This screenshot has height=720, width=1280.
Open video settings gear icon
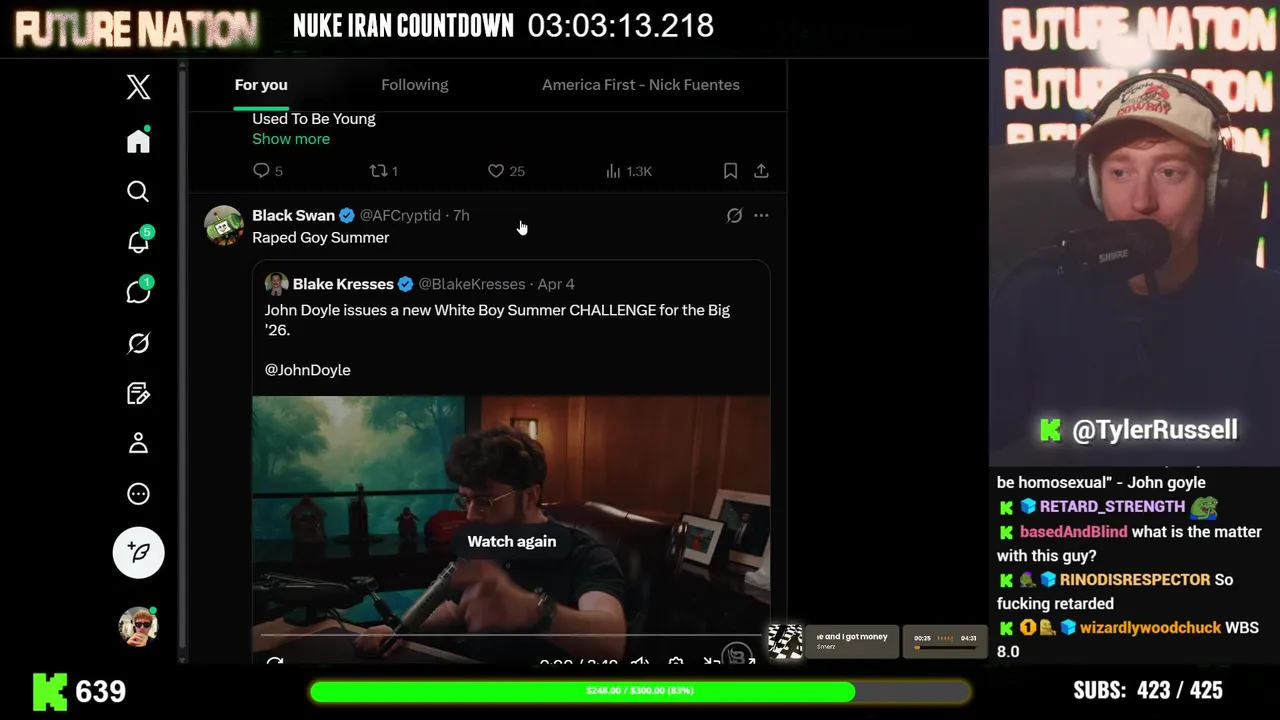tap(676, 662)
